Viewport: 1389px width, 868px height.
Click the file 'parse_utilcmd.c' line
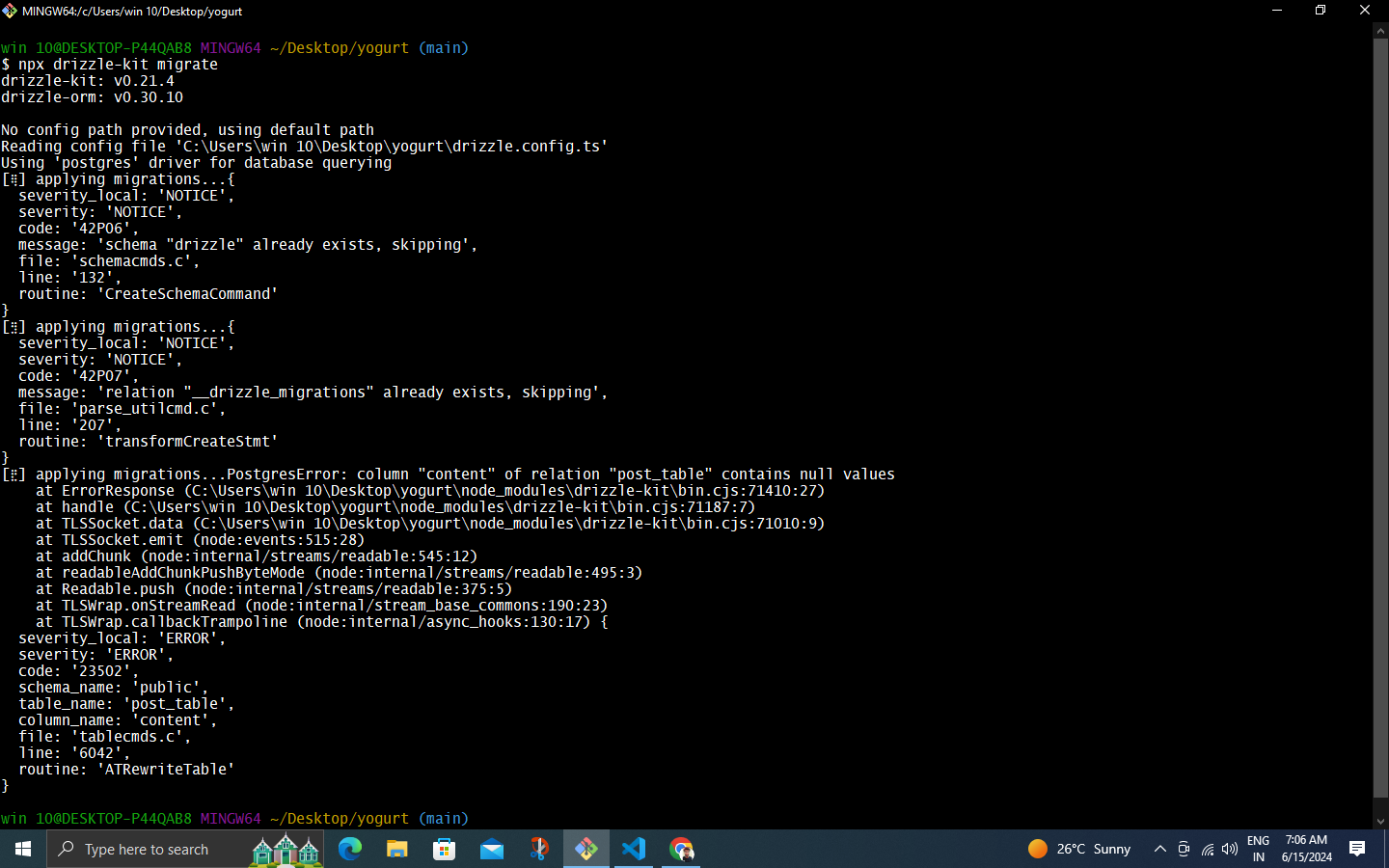click(x=122, y=409)
